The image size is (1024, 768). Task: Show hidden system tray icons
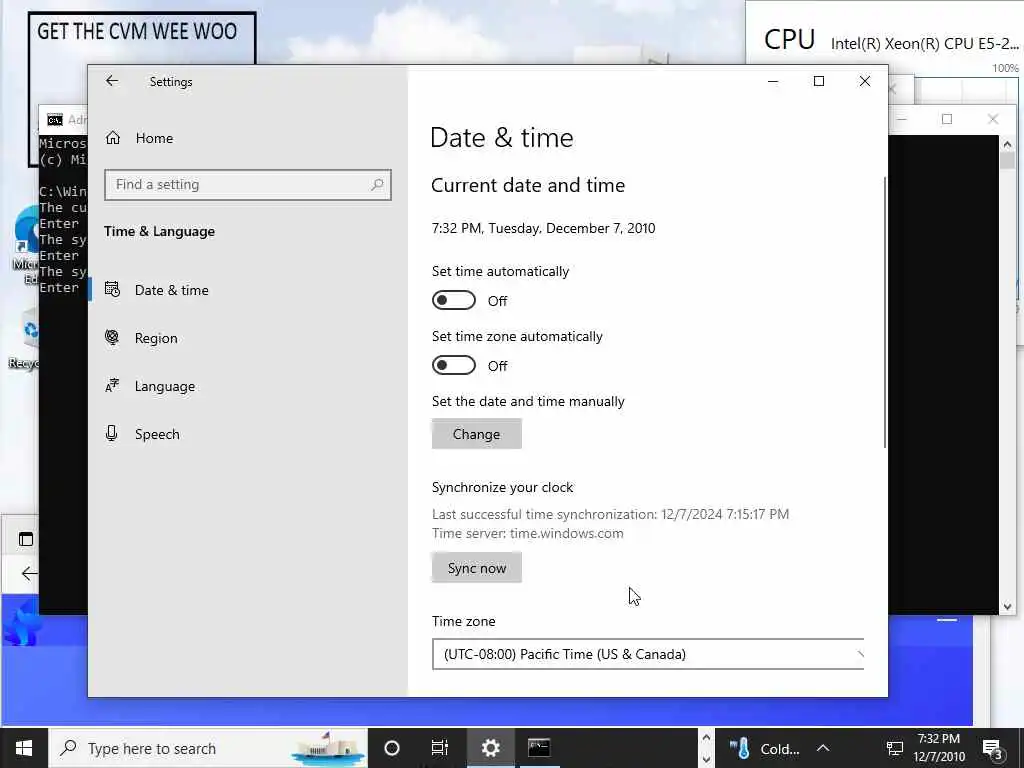823,748
